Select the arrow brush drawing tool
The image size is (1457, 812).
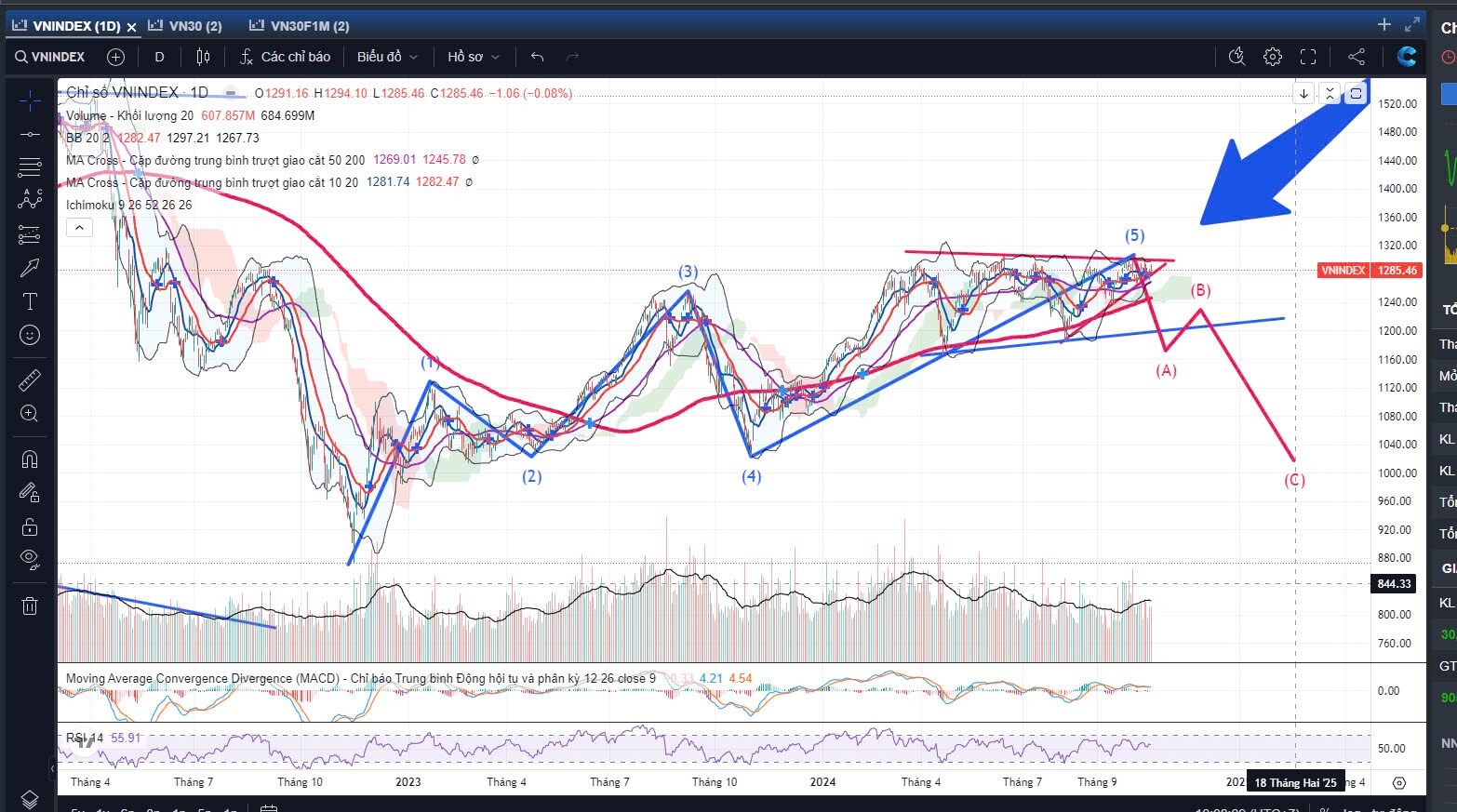coord(30,268)
